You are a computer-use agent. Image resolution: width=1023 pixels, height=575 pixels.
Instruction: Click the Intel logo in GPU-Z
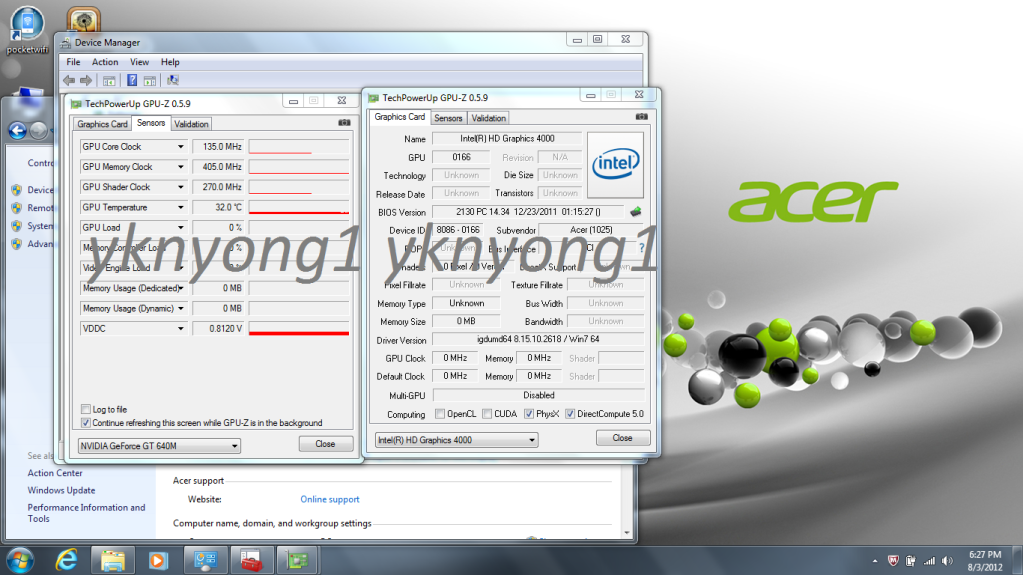click(615, 165)
